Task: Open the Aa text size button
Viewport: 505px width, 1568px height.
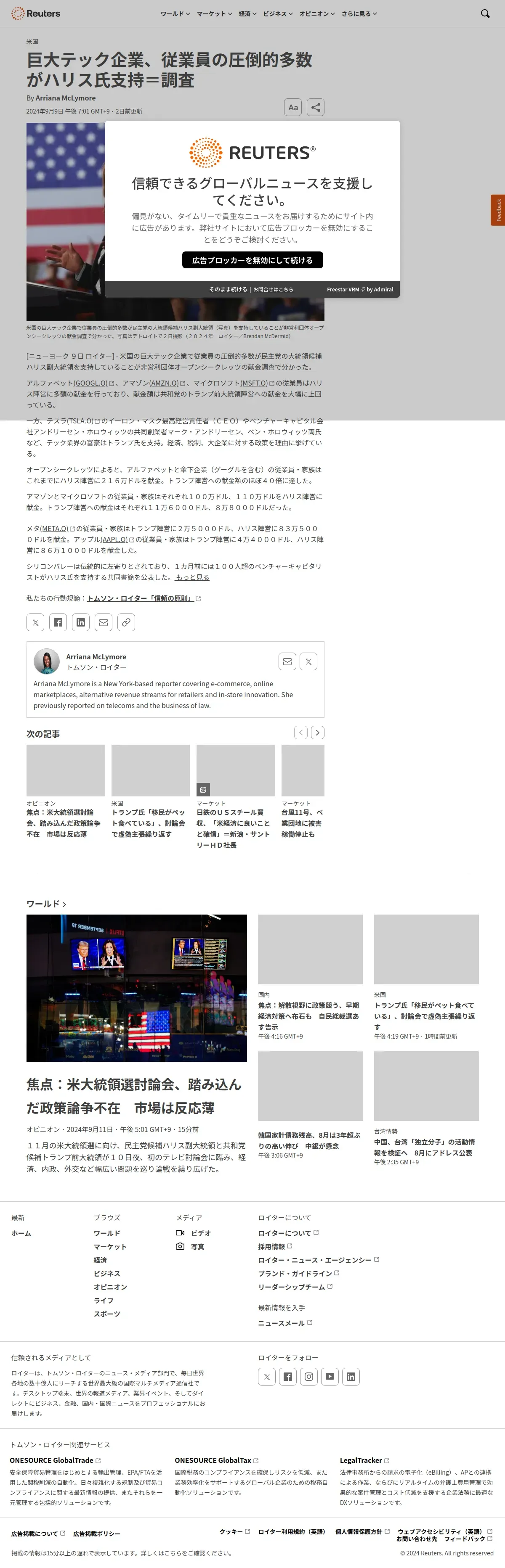Action: [293, 107]
